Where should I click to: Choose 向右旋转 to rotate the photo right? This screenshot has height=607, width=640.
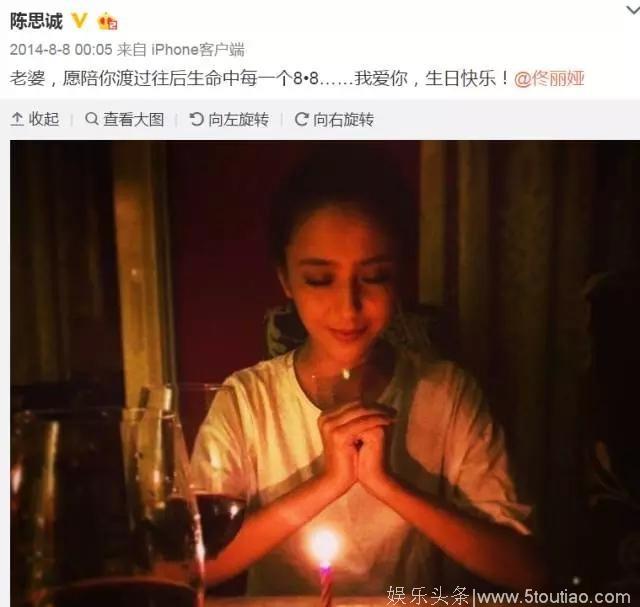point(343,119)
